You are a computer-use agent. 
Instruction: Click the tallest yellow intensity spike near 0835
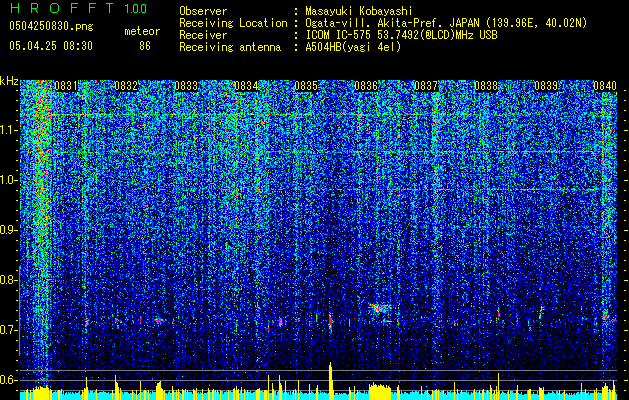[331, 381]
